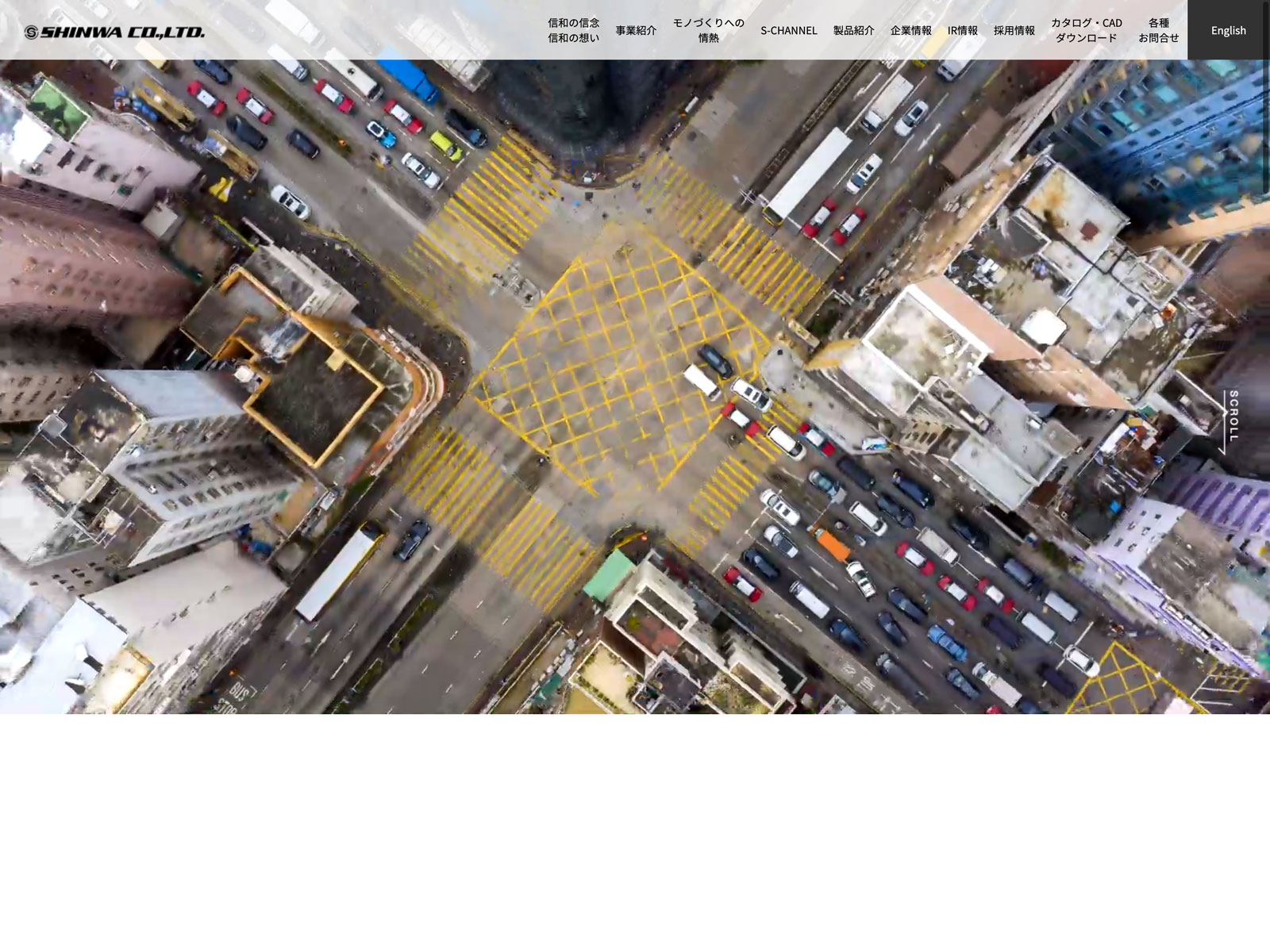Click the page scrollbar thumb
This screenshot has height=952, width=1270.
point(1266,95)
